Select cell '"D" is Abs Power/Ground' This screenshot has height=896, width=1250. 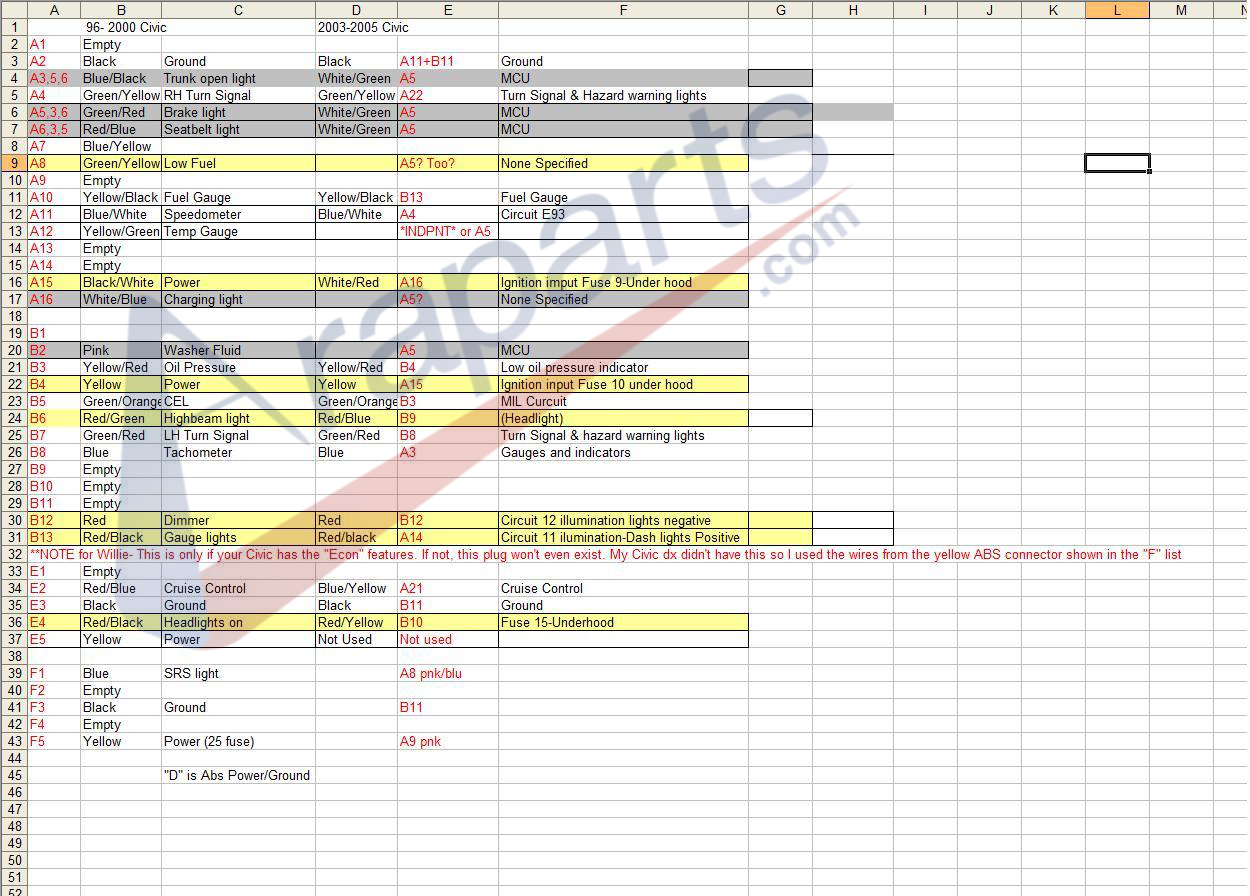coord(238,775)
